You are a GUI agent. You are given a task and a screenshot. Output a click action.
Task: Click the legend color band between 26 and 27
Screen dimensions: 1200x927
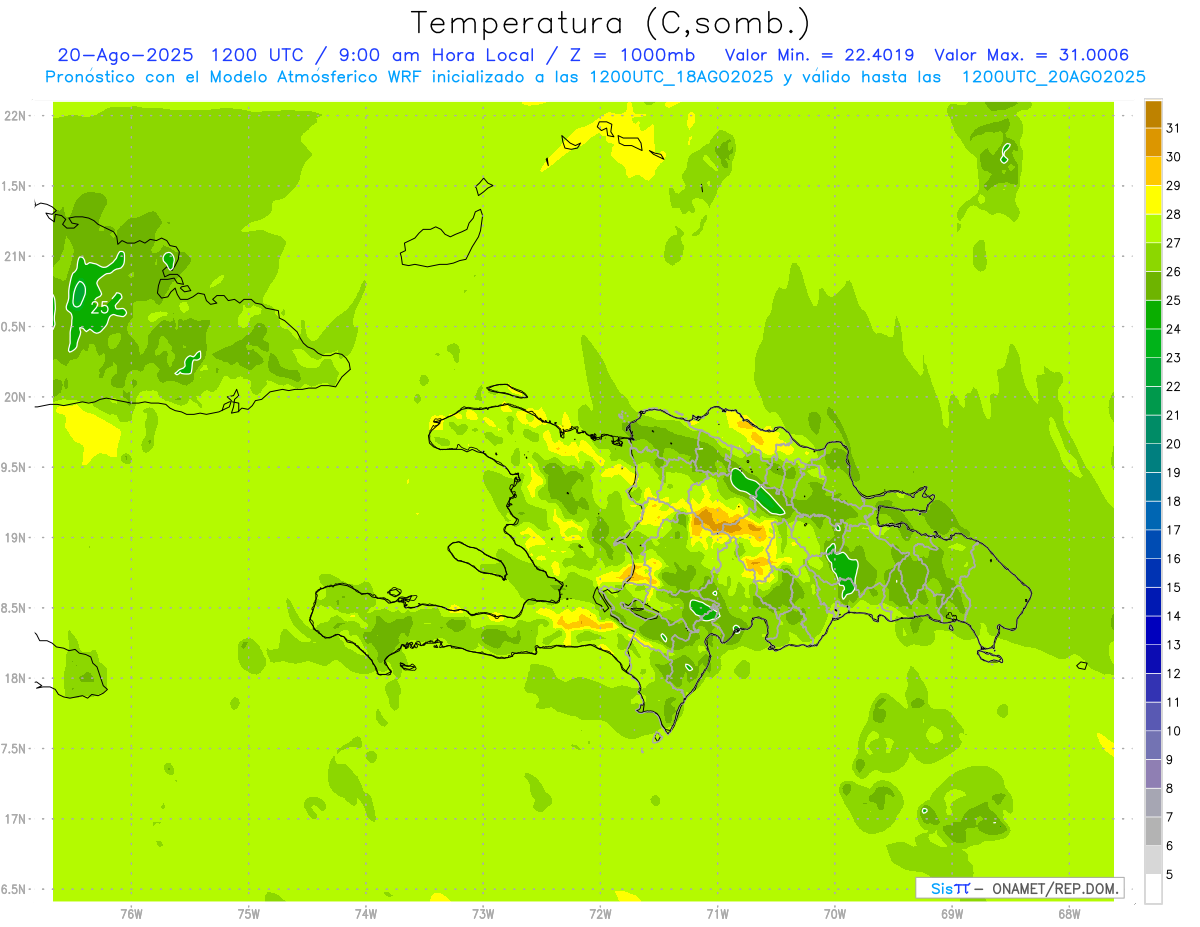click(1153, 257)
